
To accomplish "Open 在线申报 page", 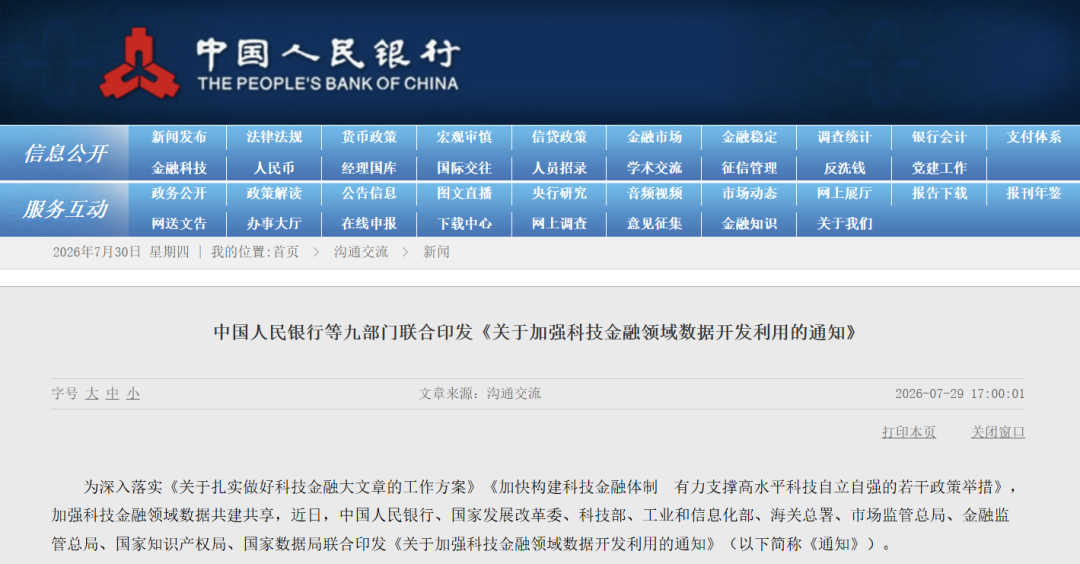I will click(x=369, y=224).
